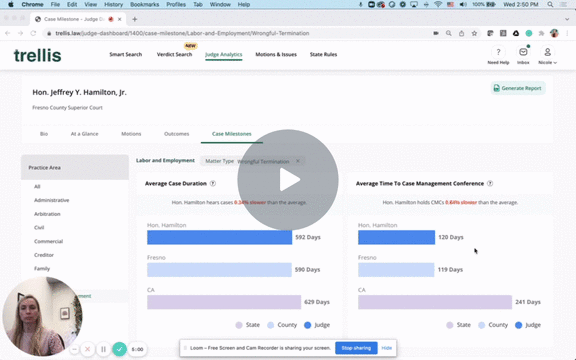576x360 pixels.
Task: Click the Wi-Fi status icon
Action: (438, 4)
